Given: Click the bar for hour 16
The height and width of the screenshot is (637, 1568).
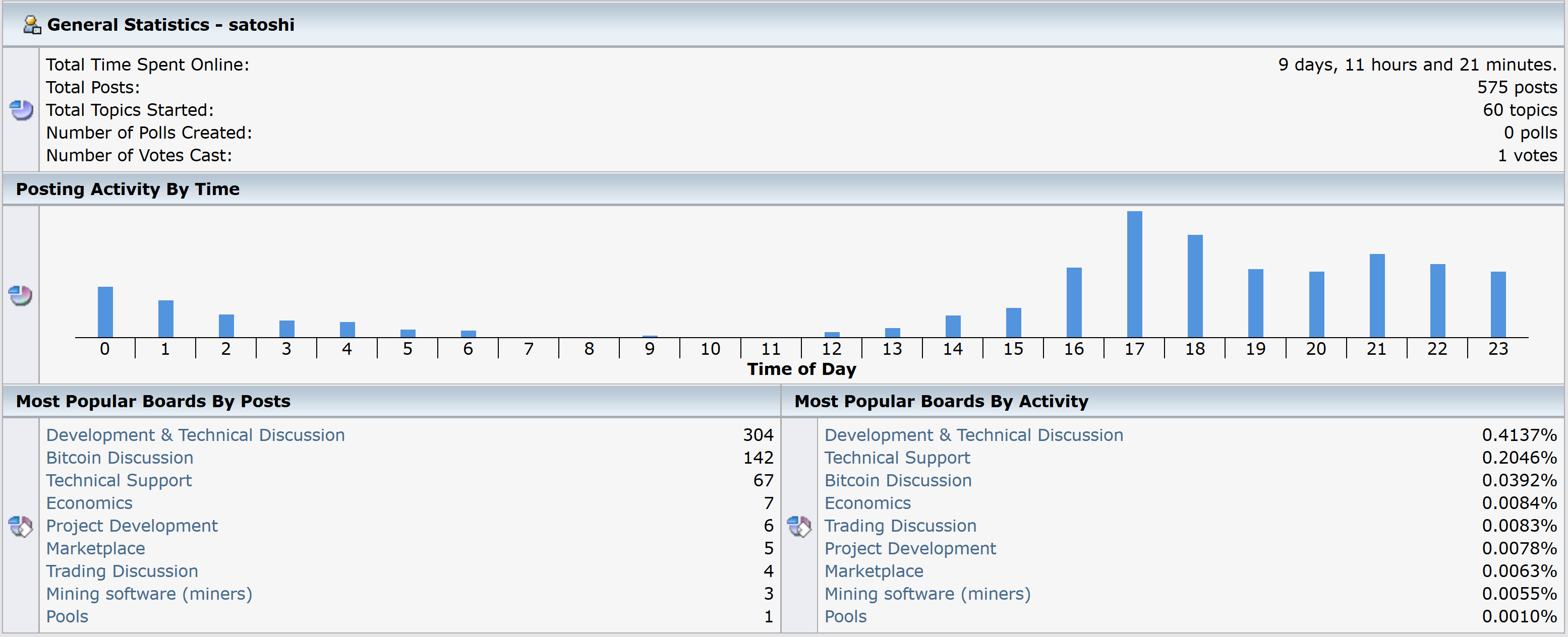Looking at the screenshot, I should point(1074,302).
